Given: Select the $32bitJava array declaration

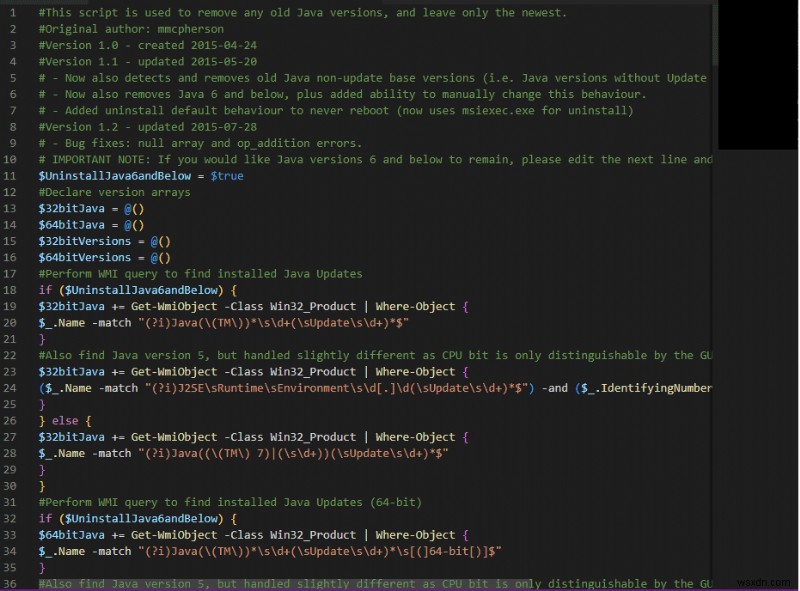Looking at the screenshot, I should coord(70,208).
